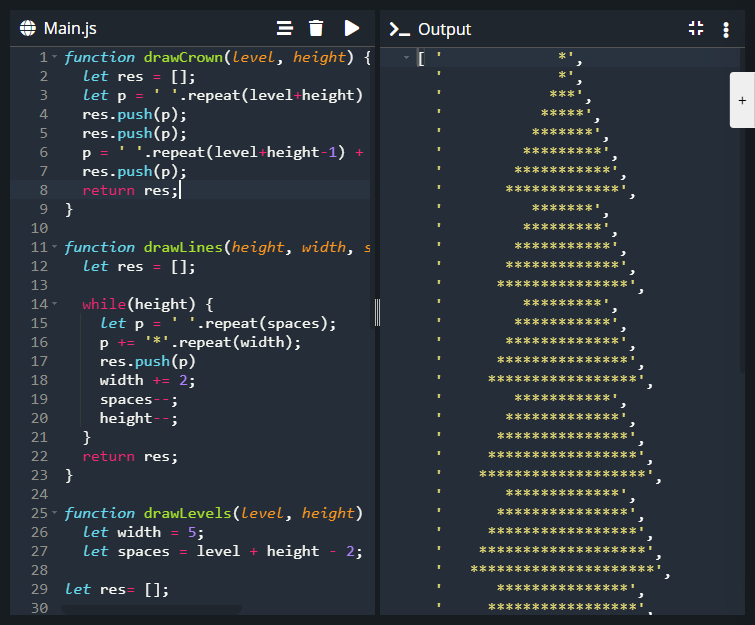Viewport: 755px width, 625px height.
Task: Click the drawLevels function name on line 25
Action: point(188,513)
